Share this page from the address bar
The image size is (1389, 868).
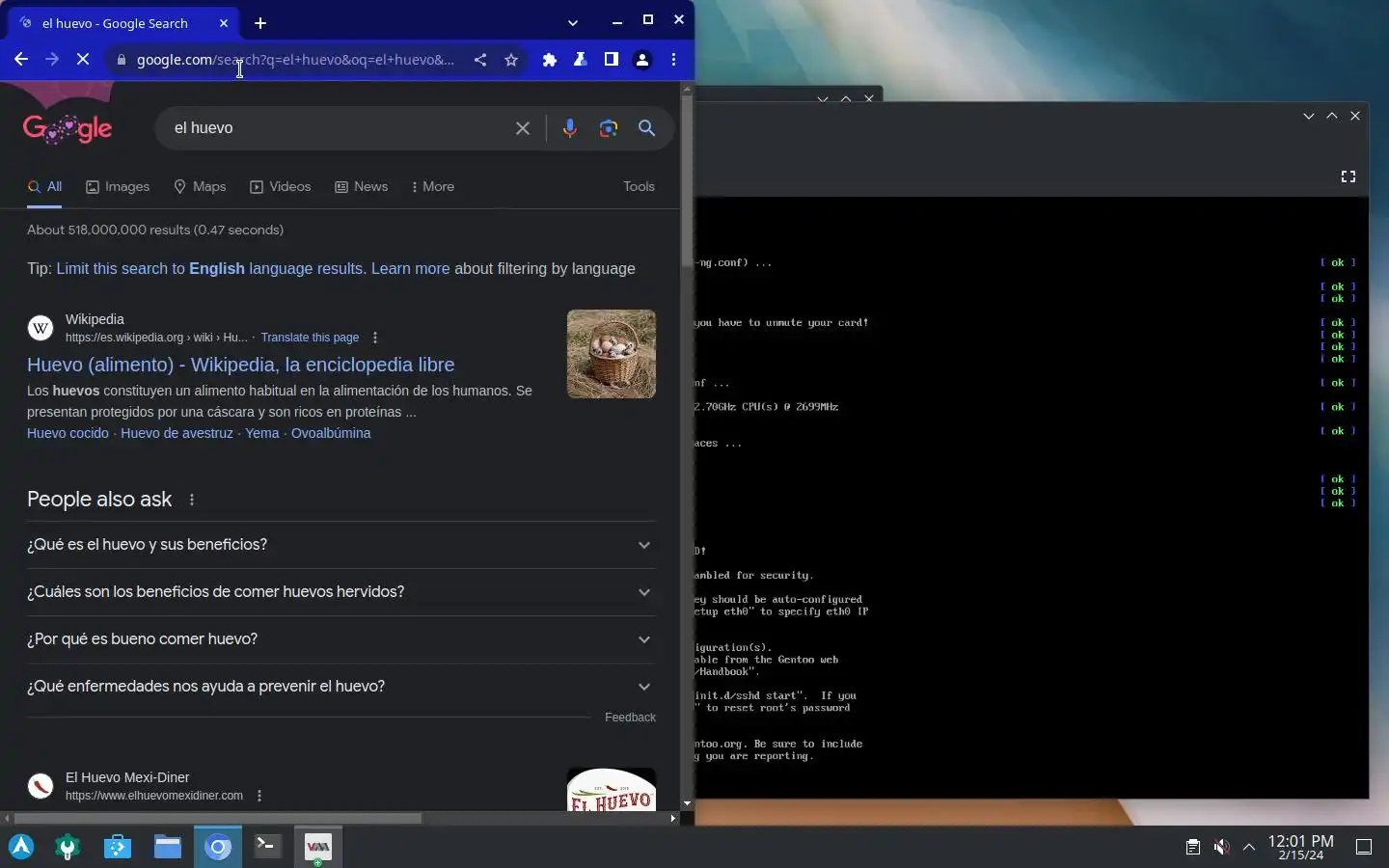[x=480, y=60]
